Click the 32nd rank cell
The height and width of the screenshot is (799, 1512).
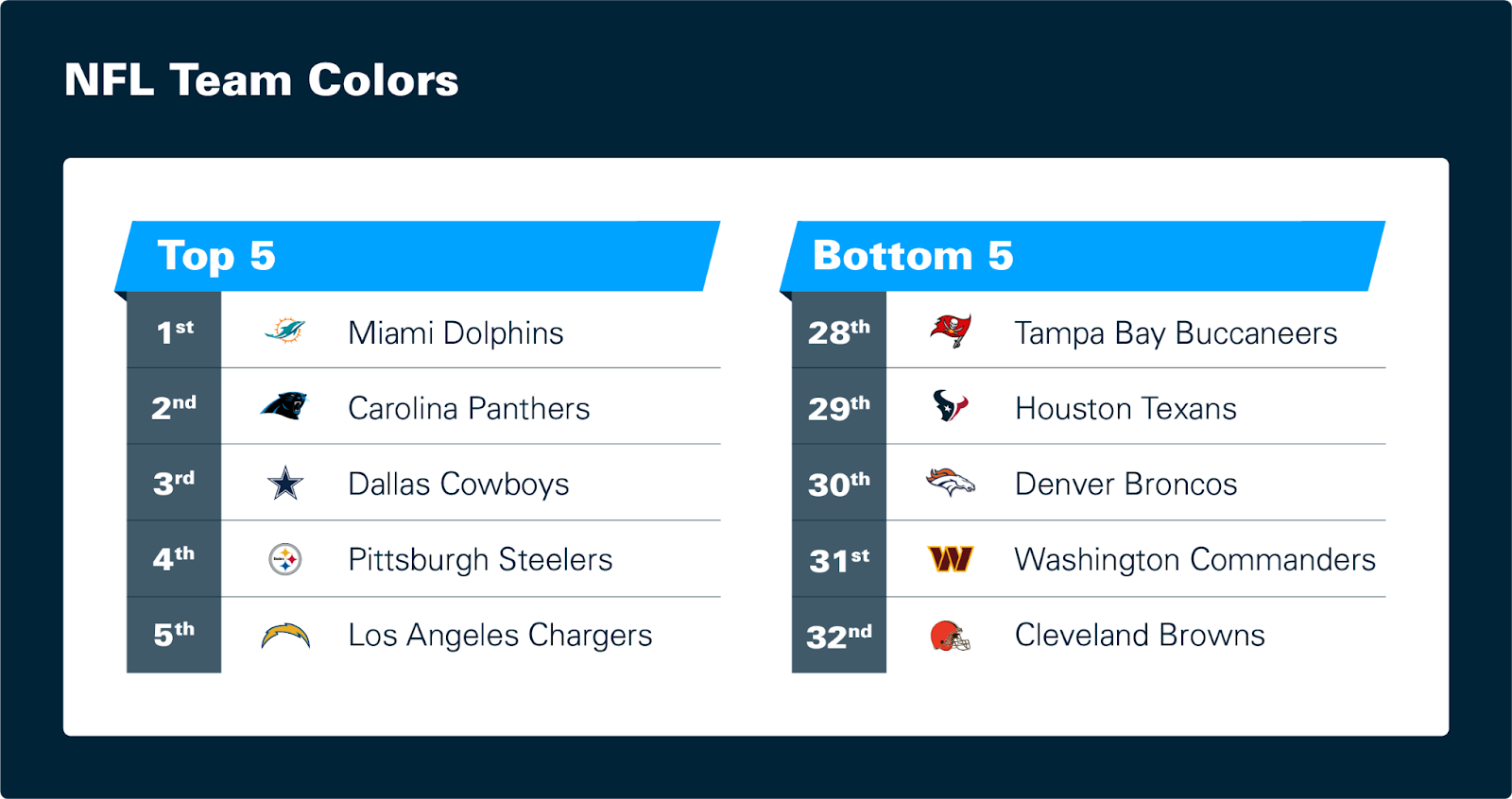[839, 636]
